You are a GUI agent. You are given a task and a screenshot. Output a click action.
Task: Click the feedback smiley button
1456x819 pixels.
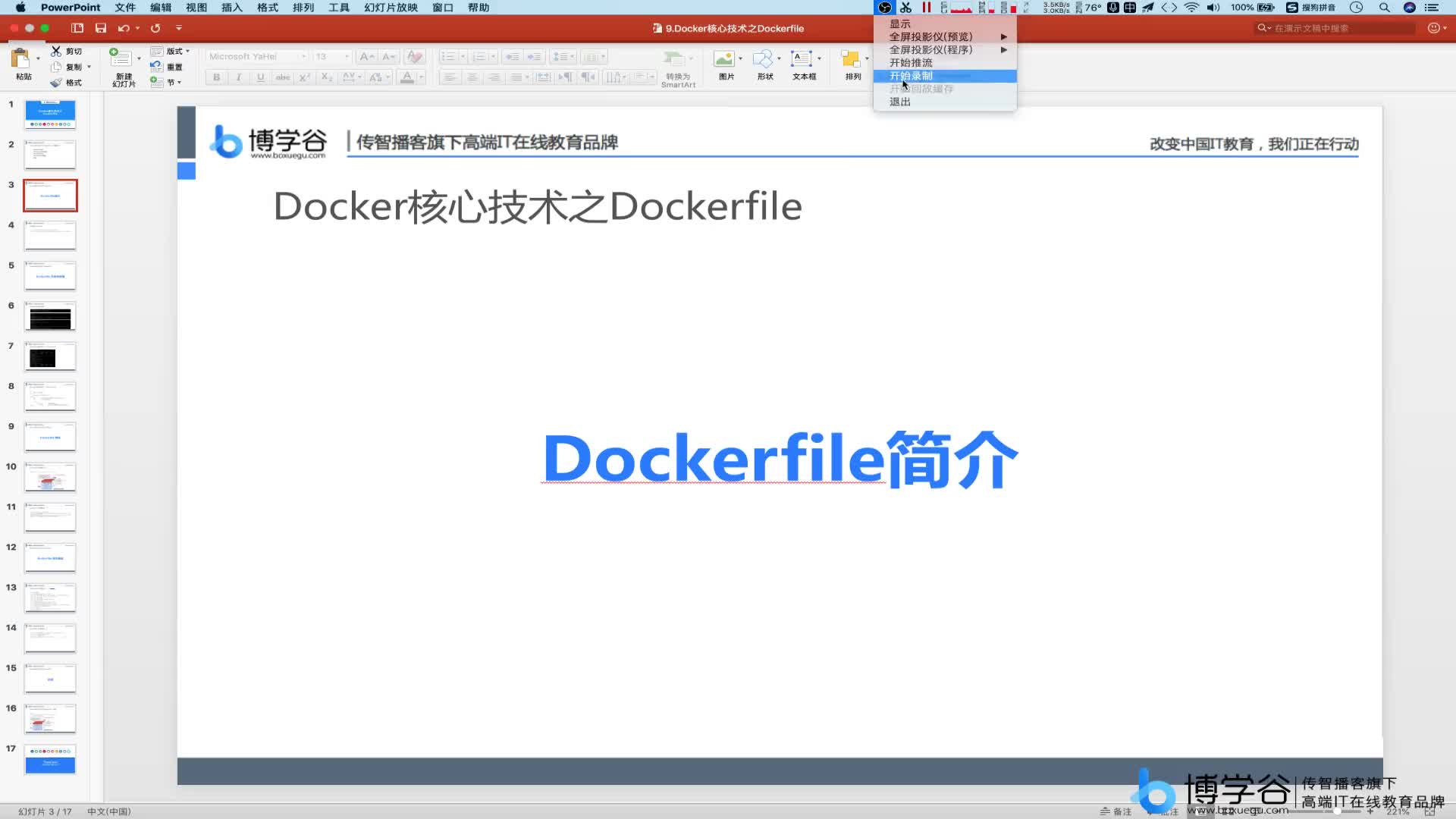coord(1433,28)
